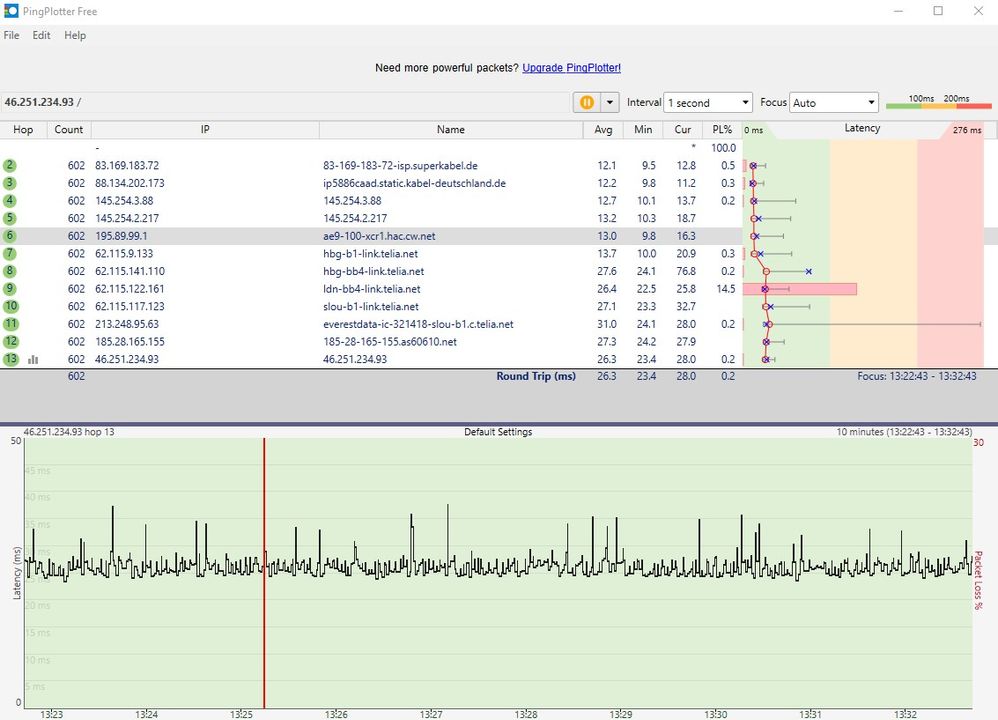Image resolution: width=998 pixels, height=720 pixels.
Task: Pause the trace with the orange button
Action: click(586, 102)
